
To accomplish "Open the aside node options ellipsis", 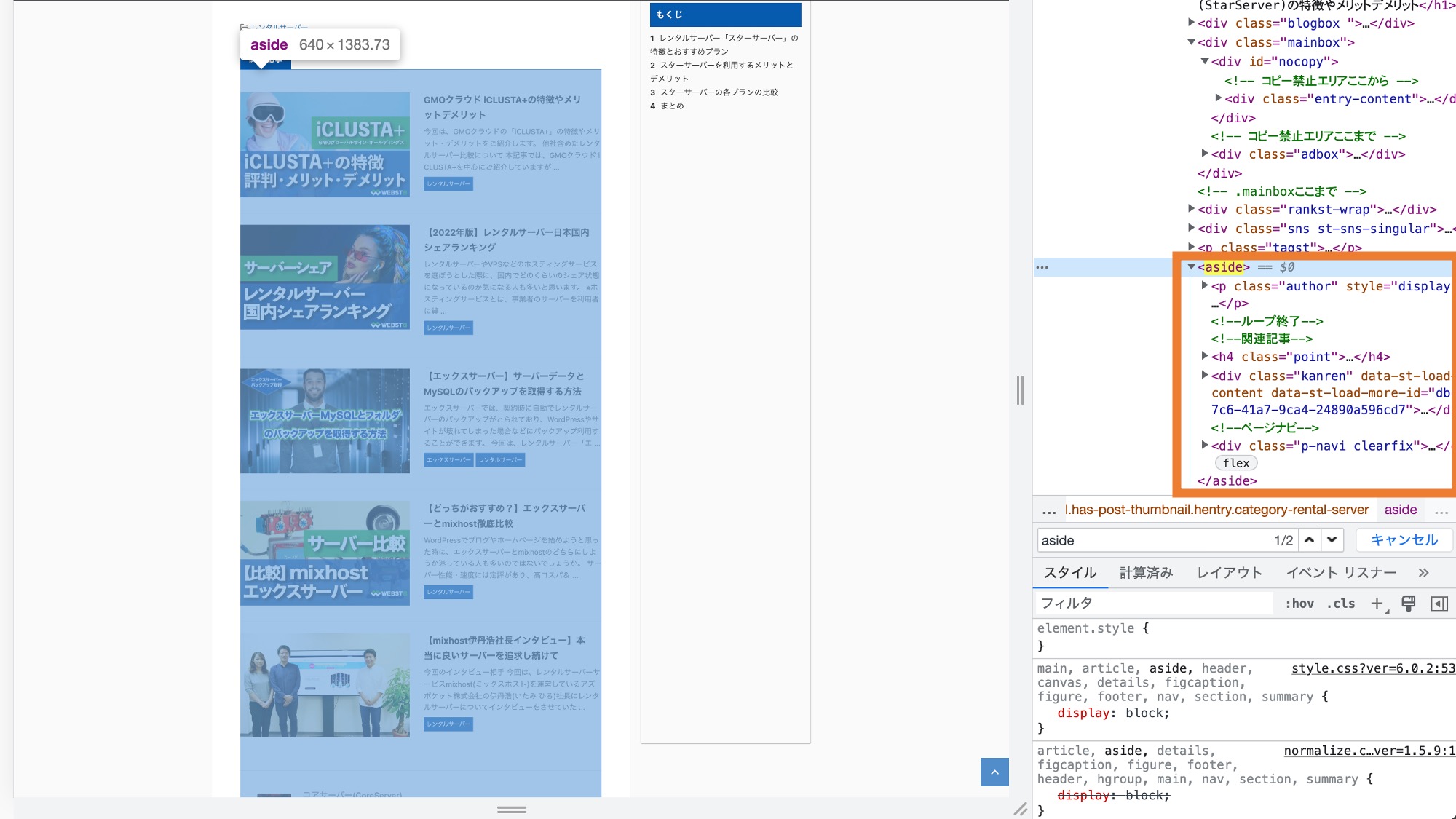I will point(1042,267).
